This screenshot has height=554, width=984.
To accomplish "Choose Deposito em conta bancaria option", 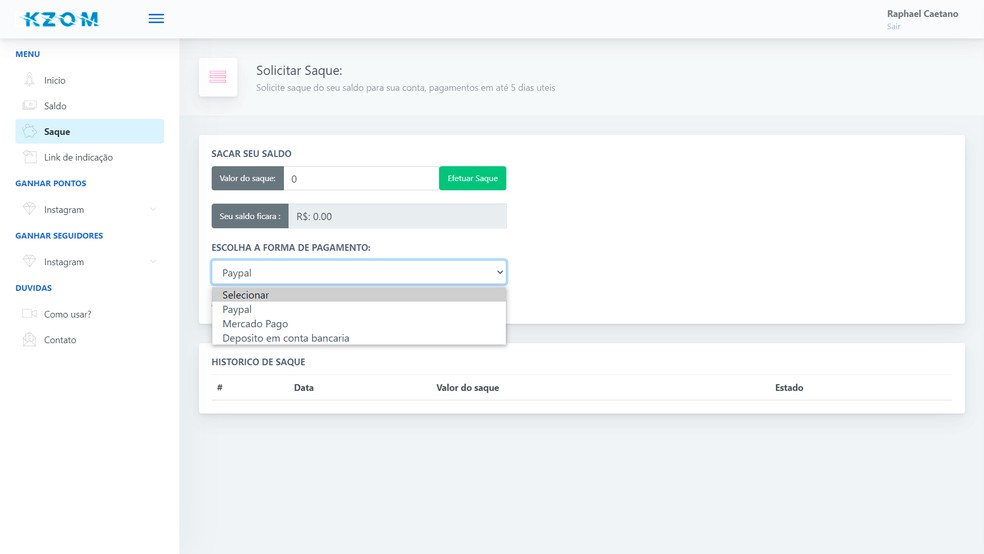I will click(x=359, y=338).
